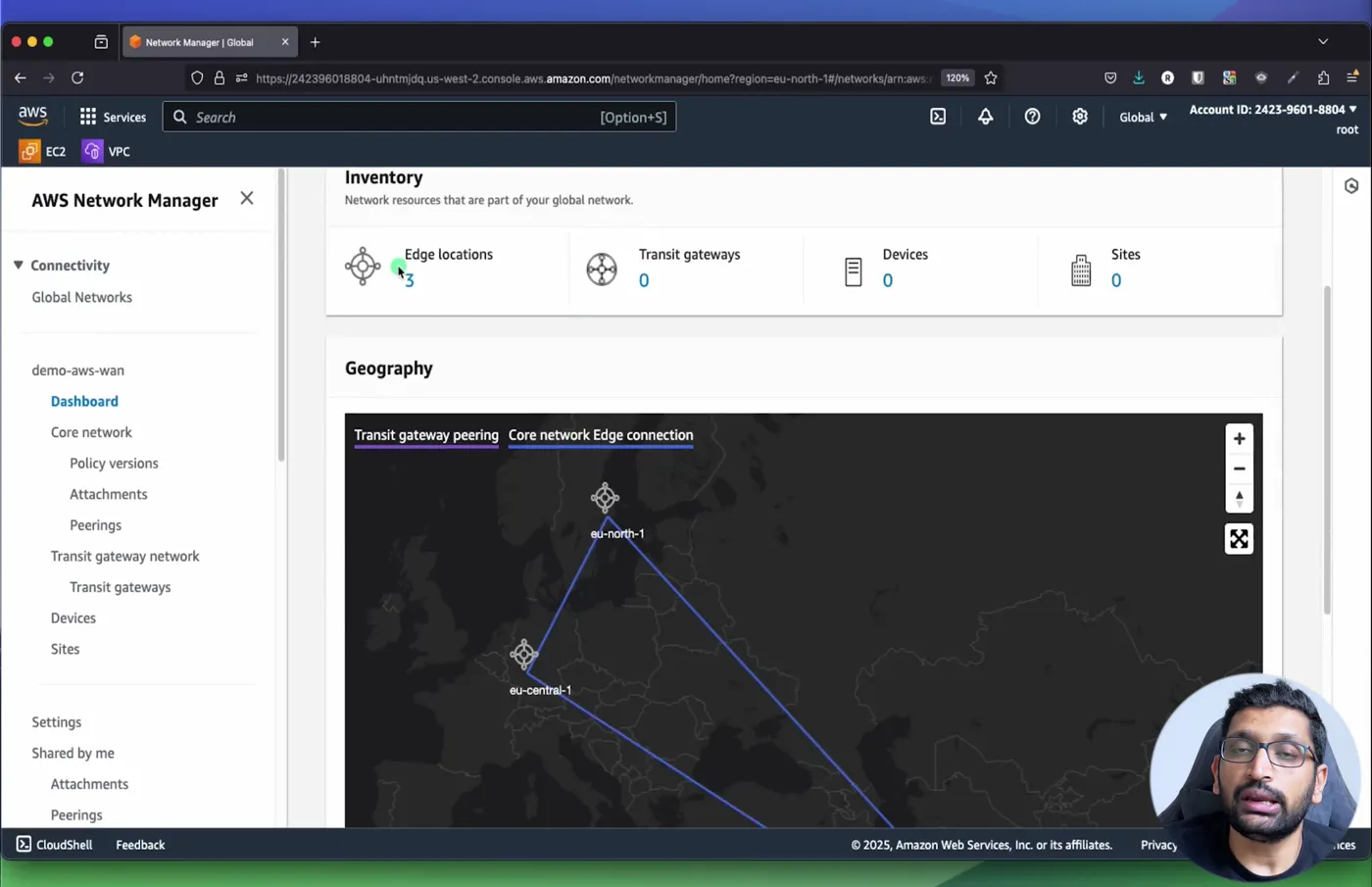
Task: Open the Feedback link in footer
Action: click(x=140, y=844)
